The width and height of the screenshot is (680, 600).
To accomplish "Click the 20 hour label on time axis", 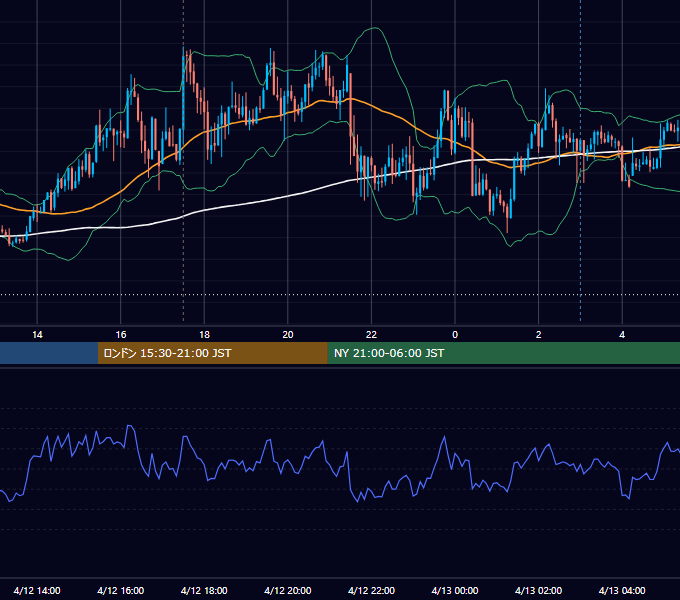I will click(x=288, y=335).
